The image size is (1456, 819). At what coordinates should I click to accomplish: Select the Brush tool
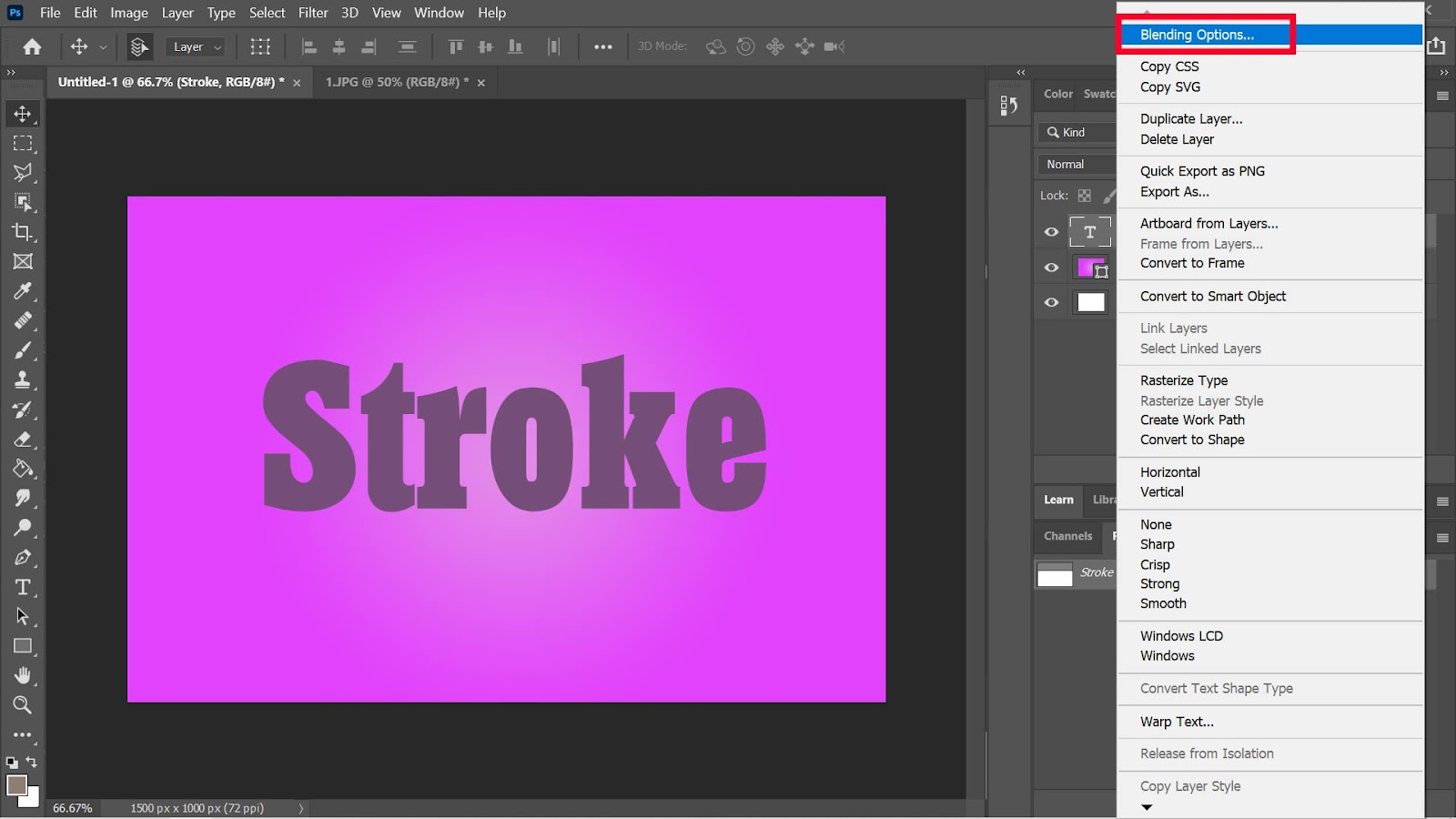click(x=23, y=350)
